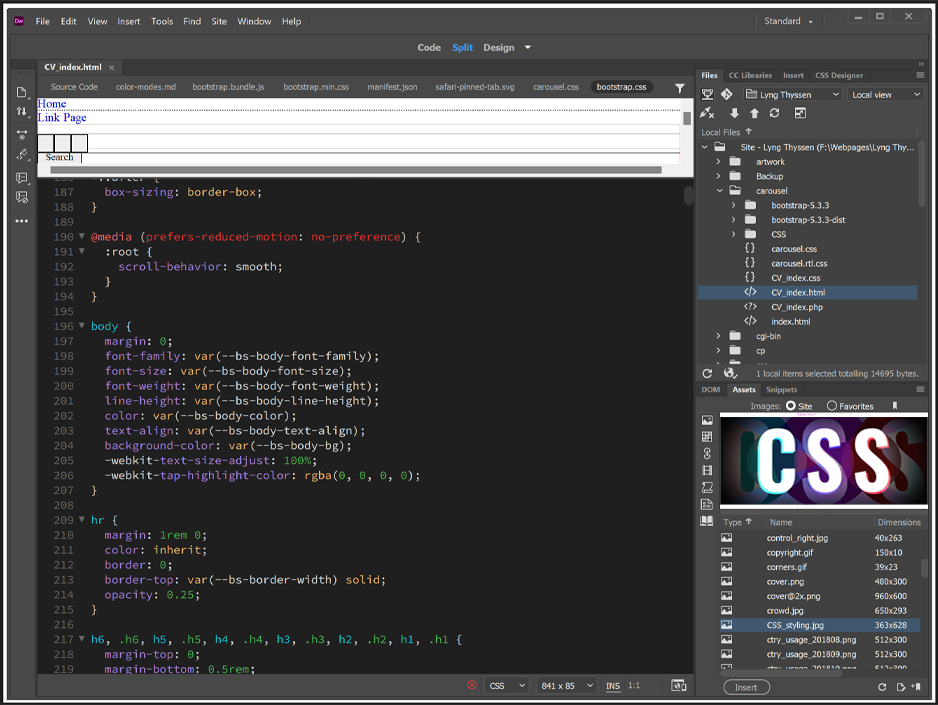Switch to the CSS Designer tab

point(838,75)
